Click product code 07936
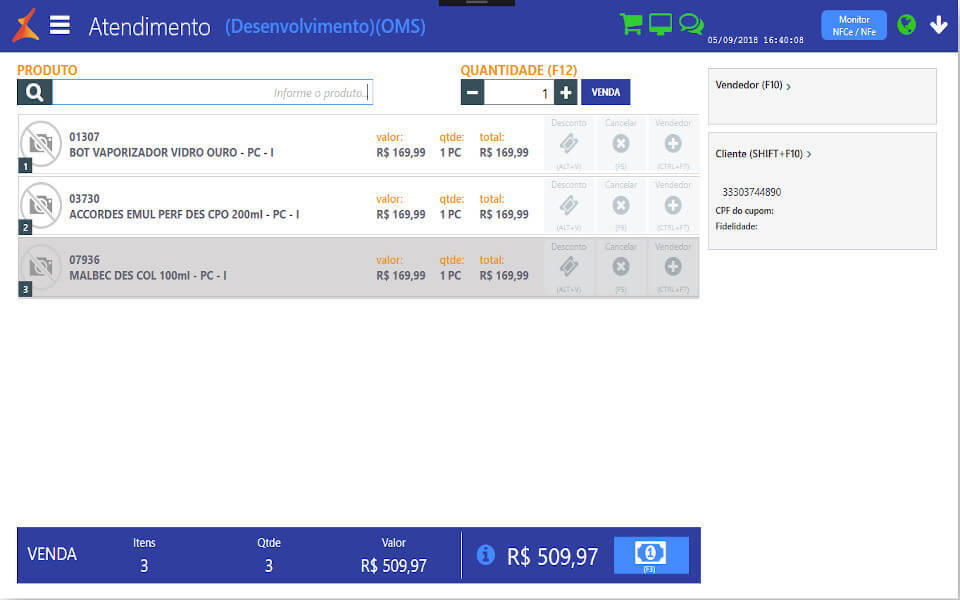The height and width of the screenshot is (600, 960). pos(84,260)
